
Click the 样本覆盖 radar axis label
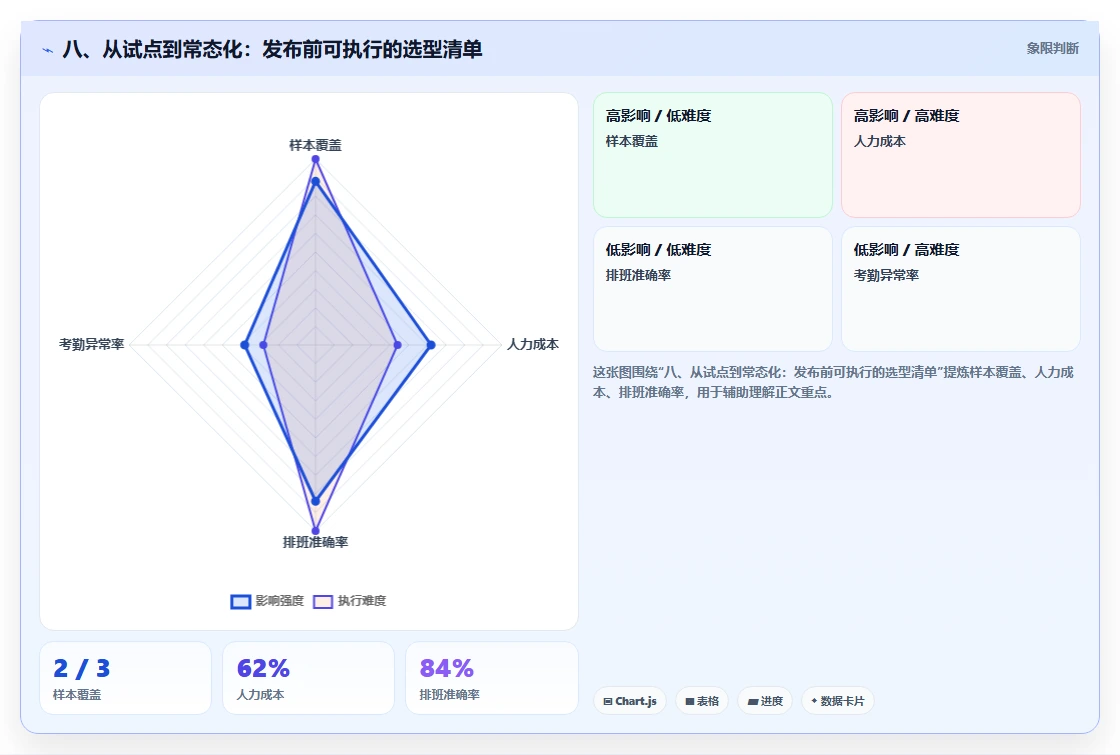[315, 145]
